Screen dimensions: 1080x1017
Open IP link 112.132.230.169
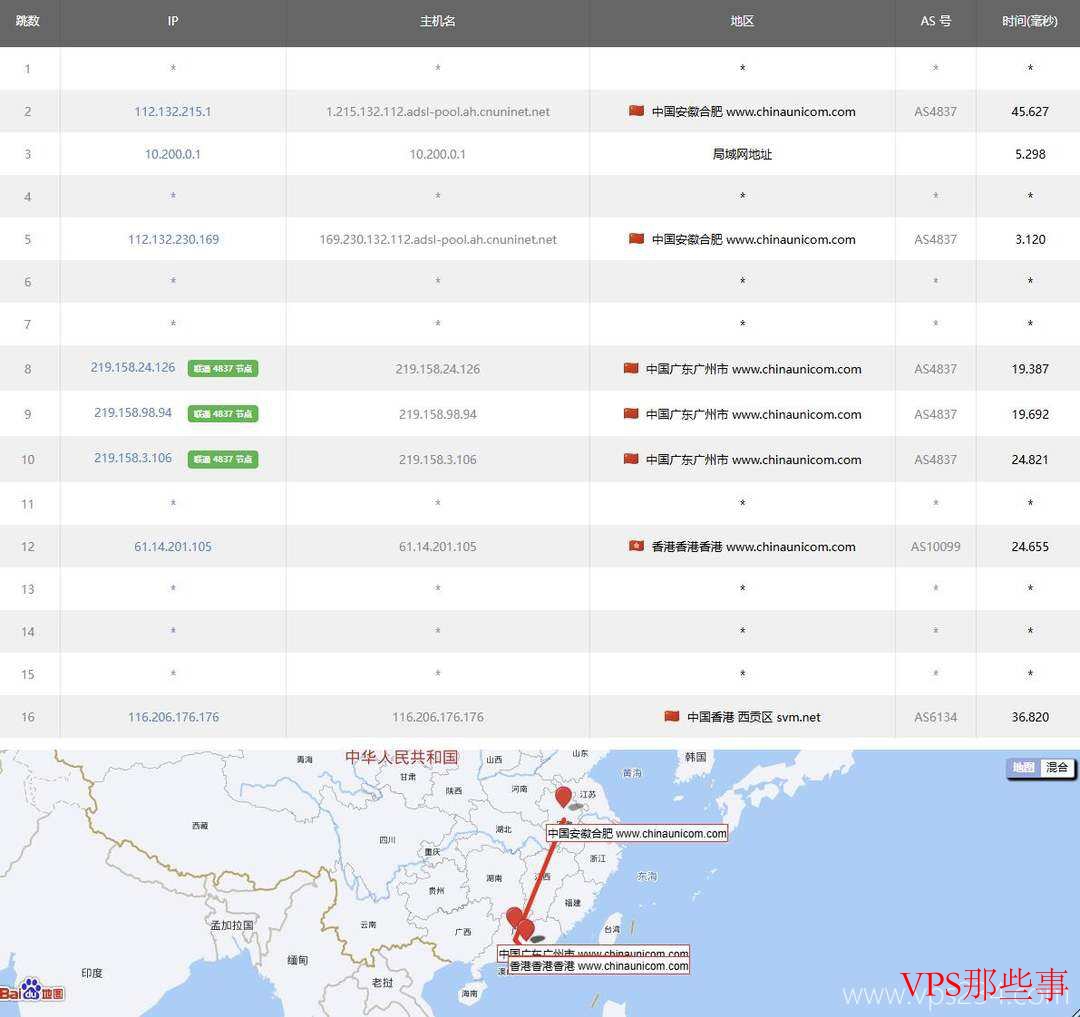173,240
